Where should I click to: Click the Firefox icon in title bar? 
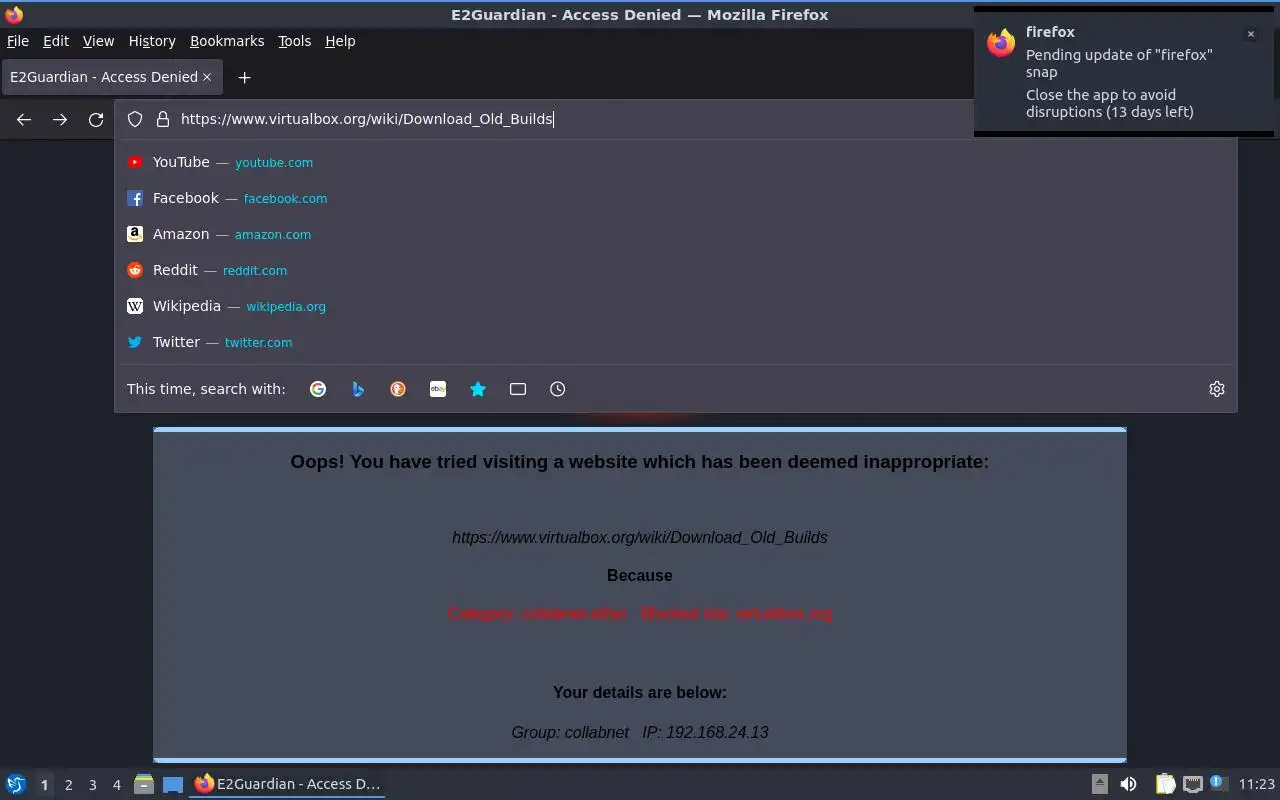14,14
